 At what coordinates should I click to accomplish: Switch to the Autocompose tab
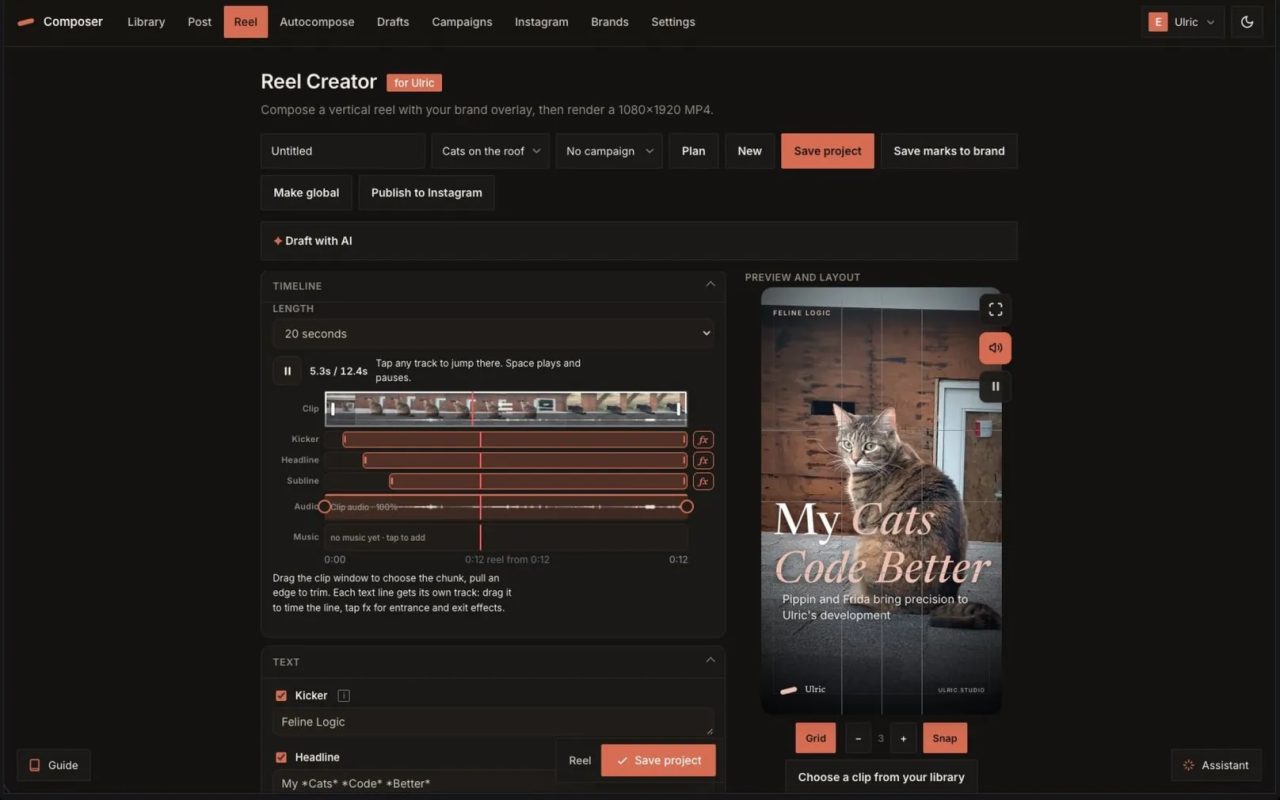(x=317, y=22)
